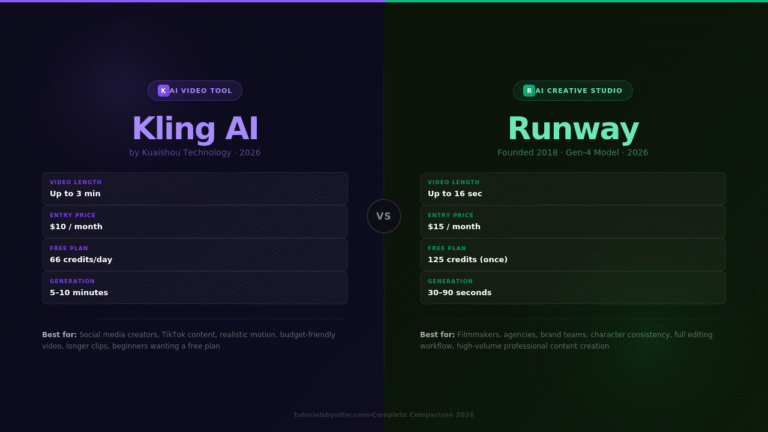Viewport: 768px width, 432px height.
Task: Click the Kling AI heading
Action: click(x=195, y=128)
